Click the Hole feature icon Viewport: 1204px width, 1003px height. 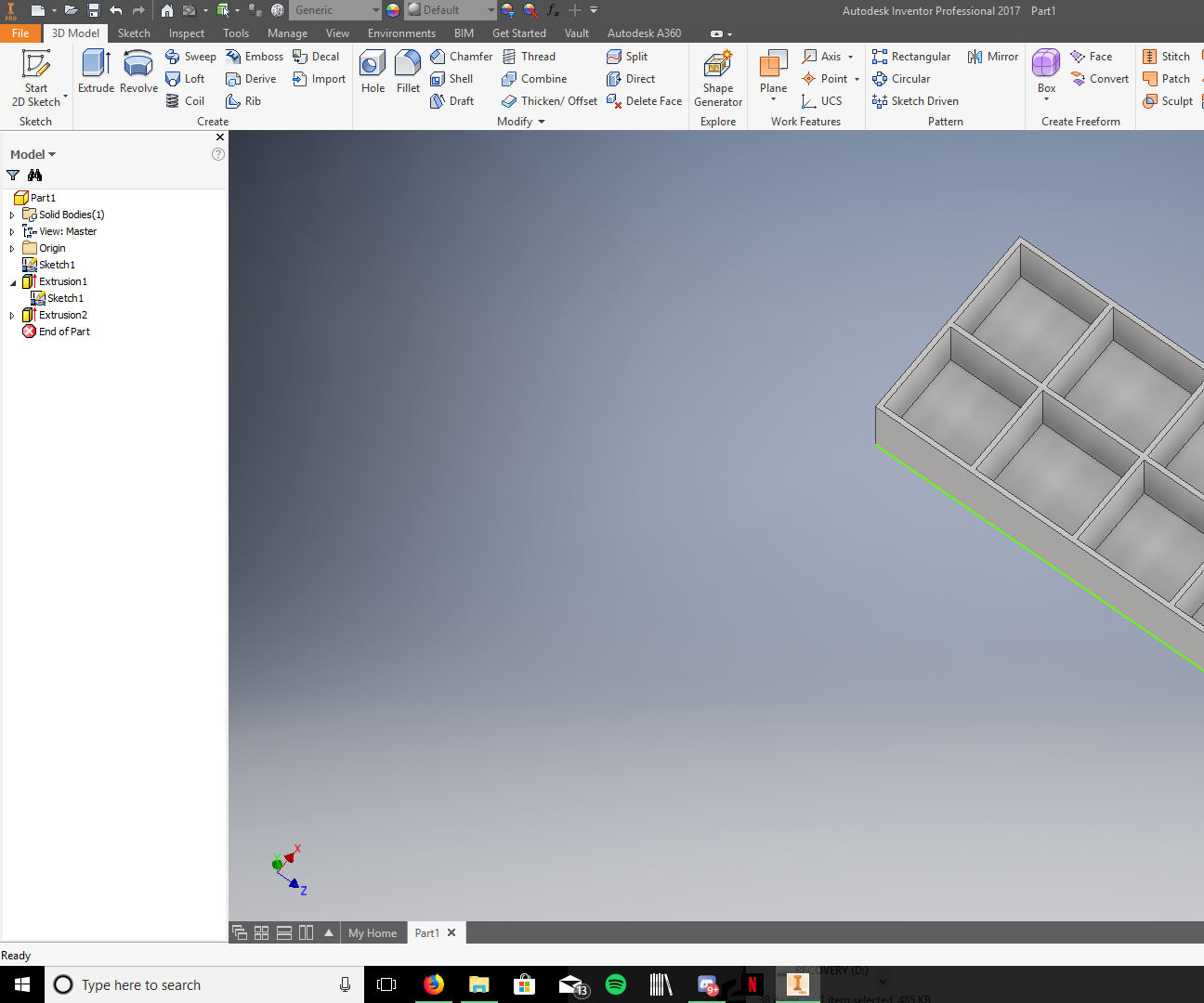click(x=373, y=72)
